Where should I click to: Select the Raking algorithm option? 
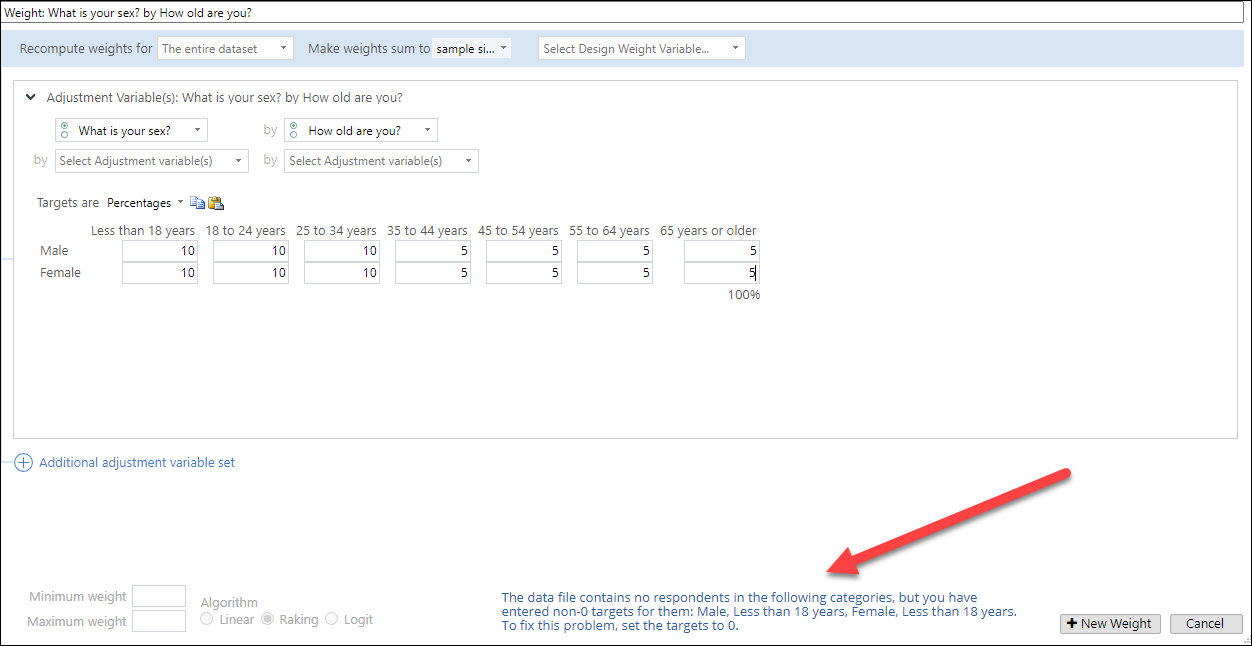[x=268, y=619]
